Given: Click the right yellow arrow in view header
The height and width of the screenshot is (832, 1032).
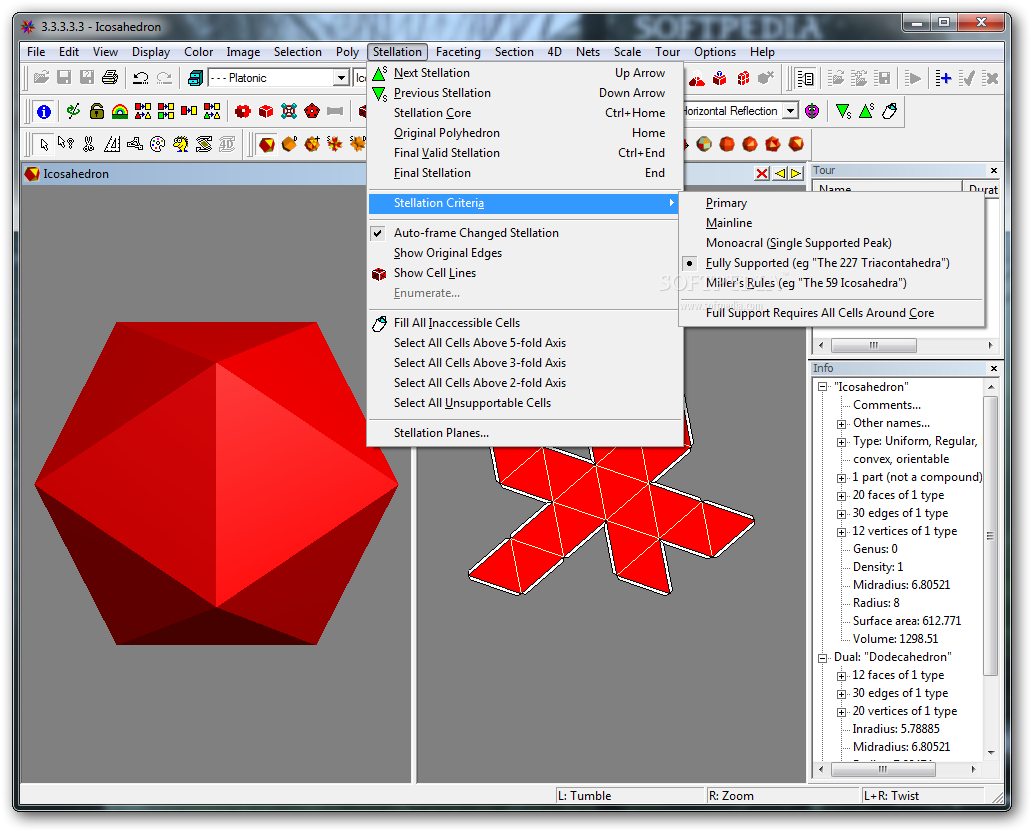Looking at the screenshot, I should pos(796,173).
